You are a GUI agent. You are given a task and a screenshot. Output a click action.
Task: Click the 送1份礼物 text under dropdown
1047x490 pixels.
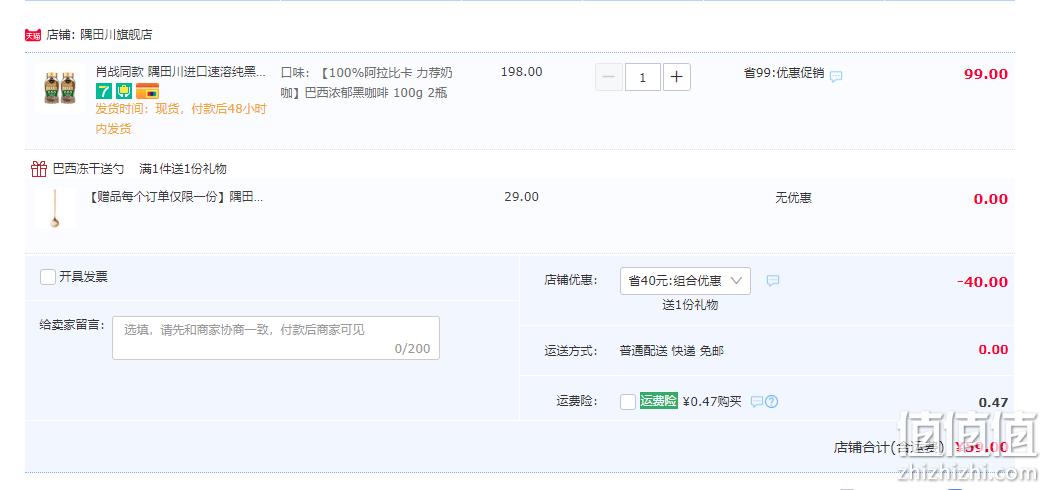[690, 305]
